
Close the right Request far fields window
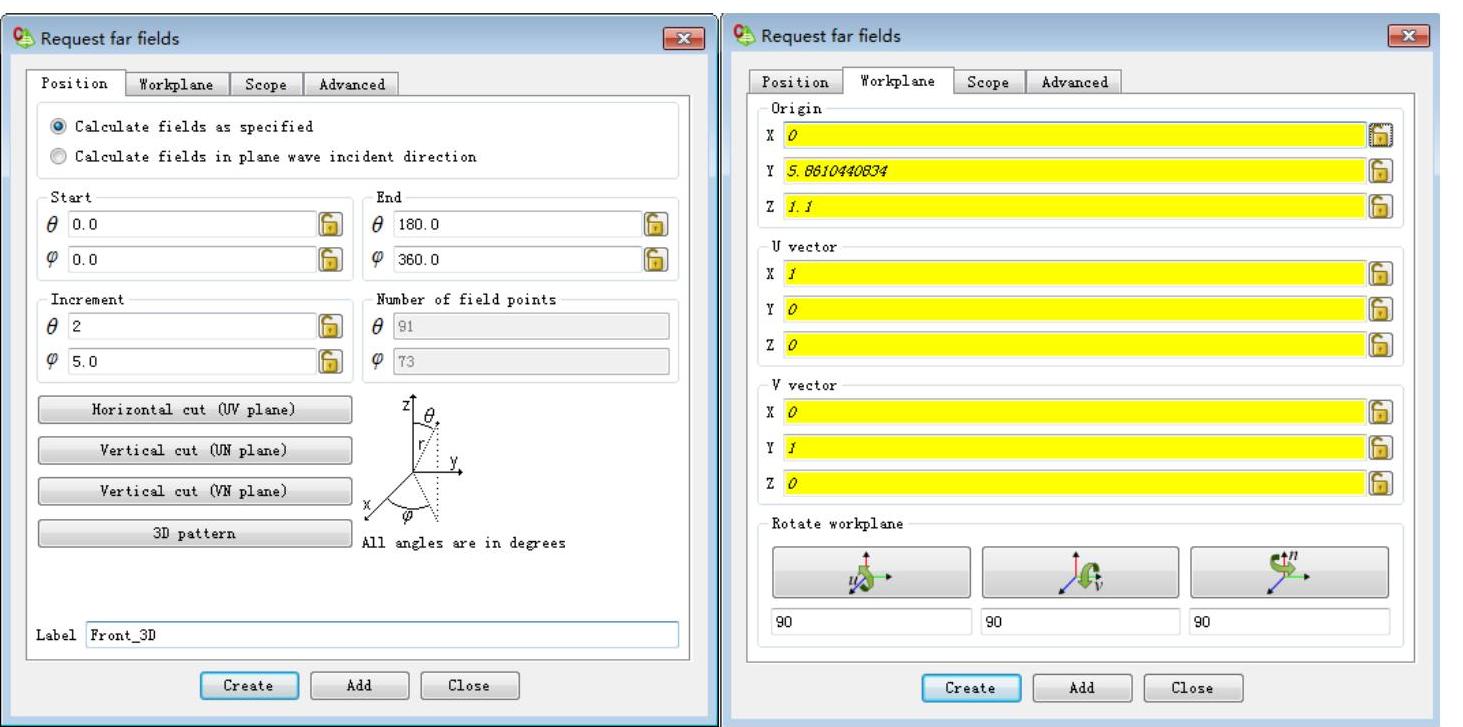(1408, 36)
